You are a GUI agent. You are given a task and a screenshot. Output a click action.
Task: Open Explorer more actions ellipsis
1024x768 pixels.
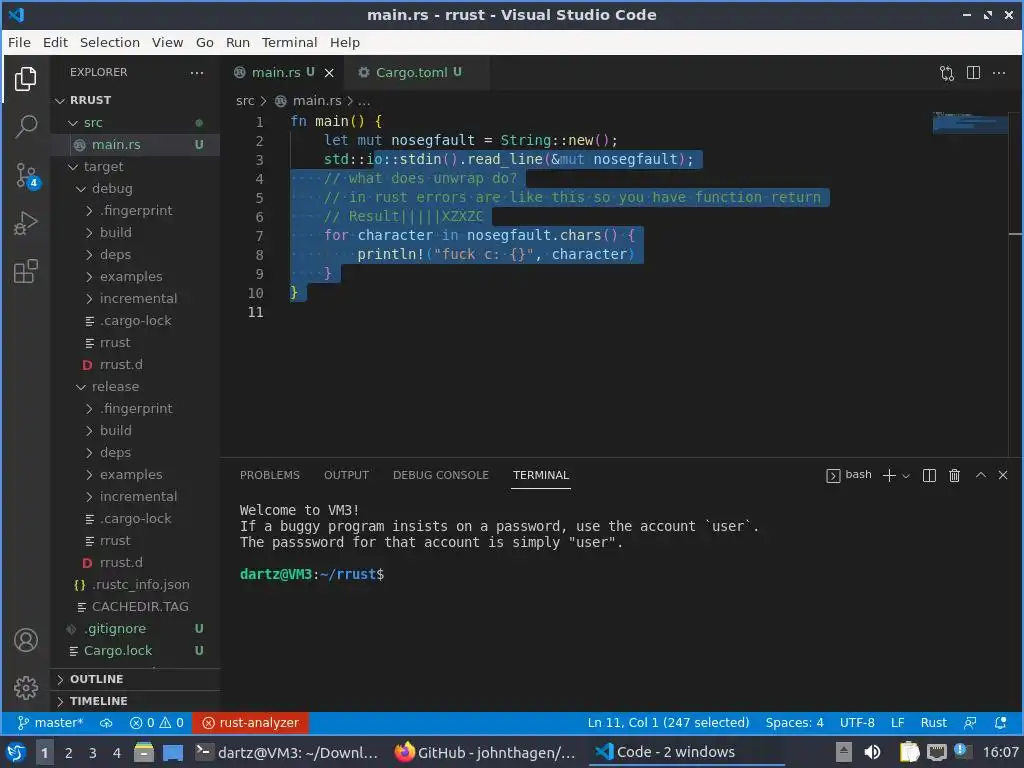pyautogui.click(x=197, y=72)
